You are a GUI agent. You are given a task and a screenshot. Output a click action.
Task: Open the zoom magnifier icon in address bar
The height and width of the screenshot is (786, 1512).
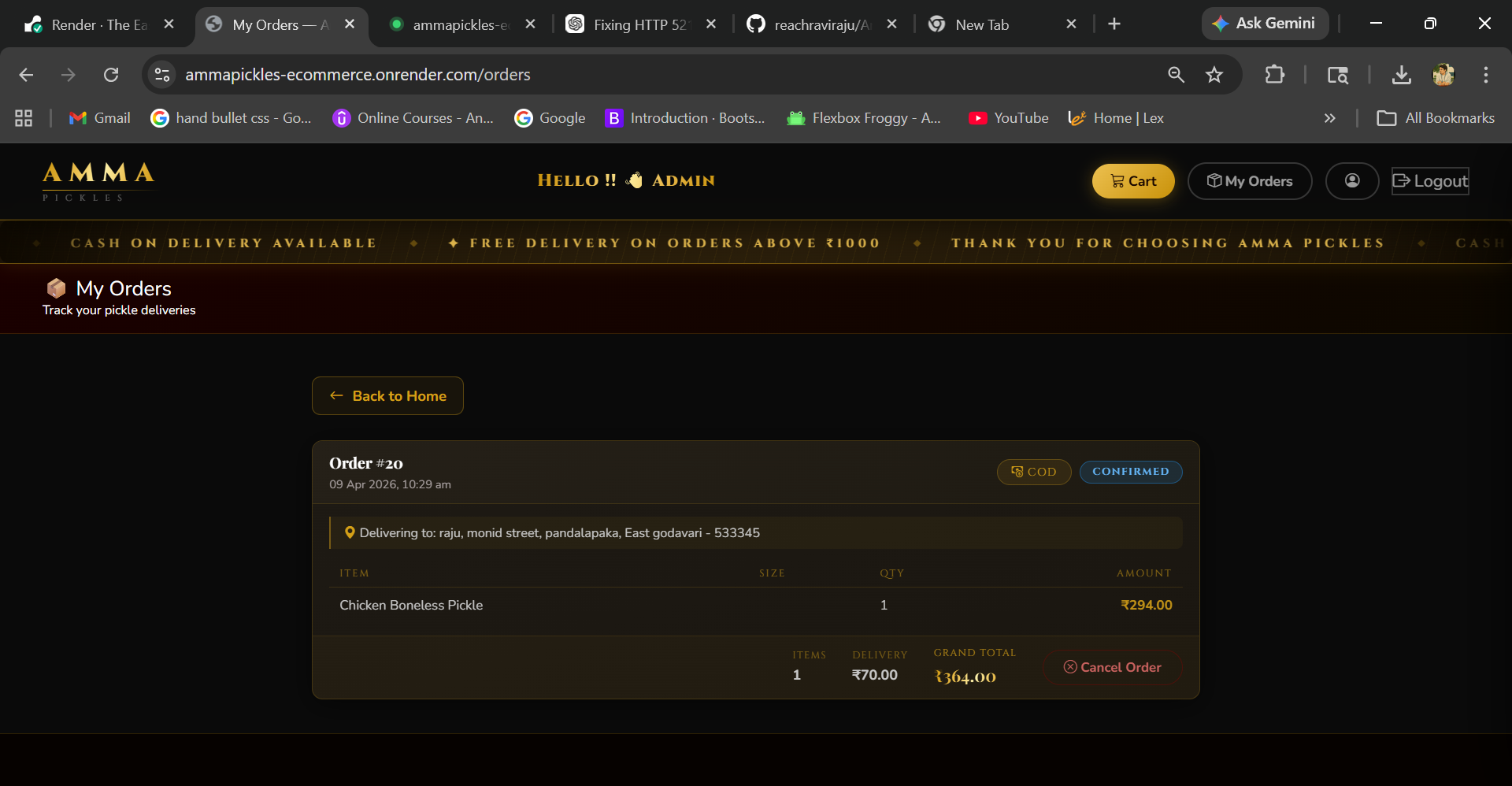point(1176,75)
